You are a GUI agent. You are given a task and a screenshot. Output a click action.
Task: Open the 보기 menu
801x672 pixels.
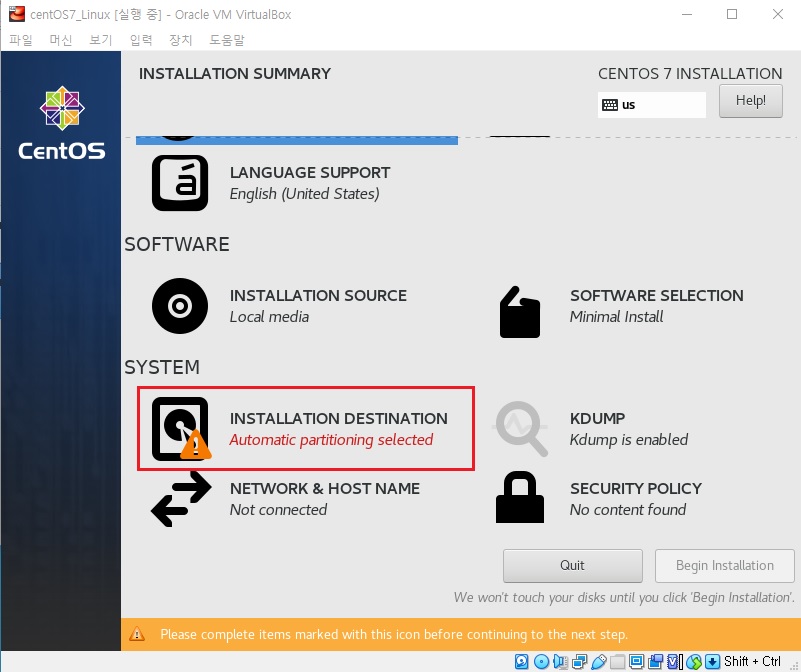100,39
